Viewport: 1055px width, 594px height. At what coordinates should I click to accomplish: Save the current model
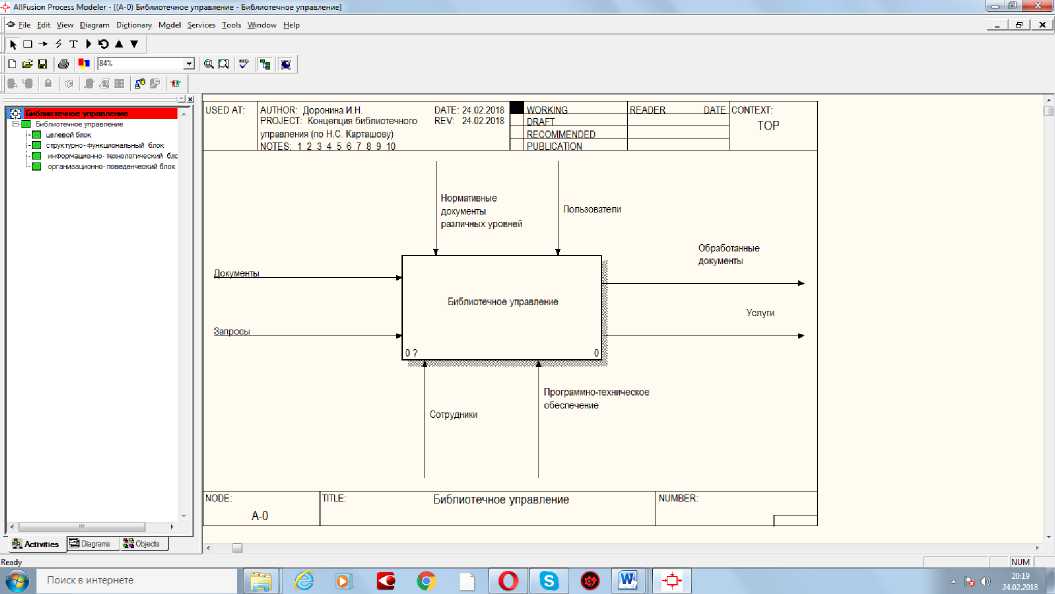42,64
